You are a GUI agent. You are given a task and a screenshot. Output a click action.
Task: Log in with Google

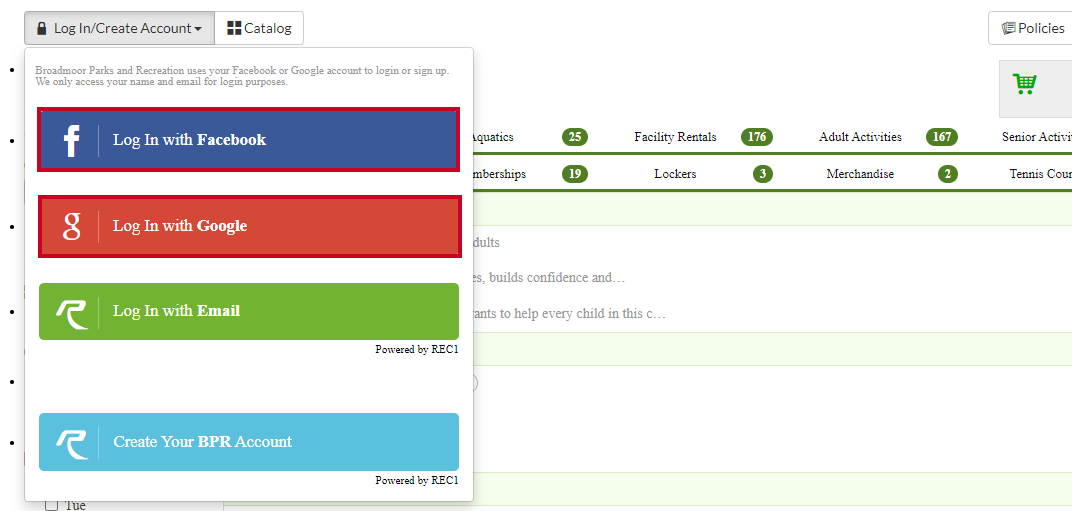[x=249, y=226]
